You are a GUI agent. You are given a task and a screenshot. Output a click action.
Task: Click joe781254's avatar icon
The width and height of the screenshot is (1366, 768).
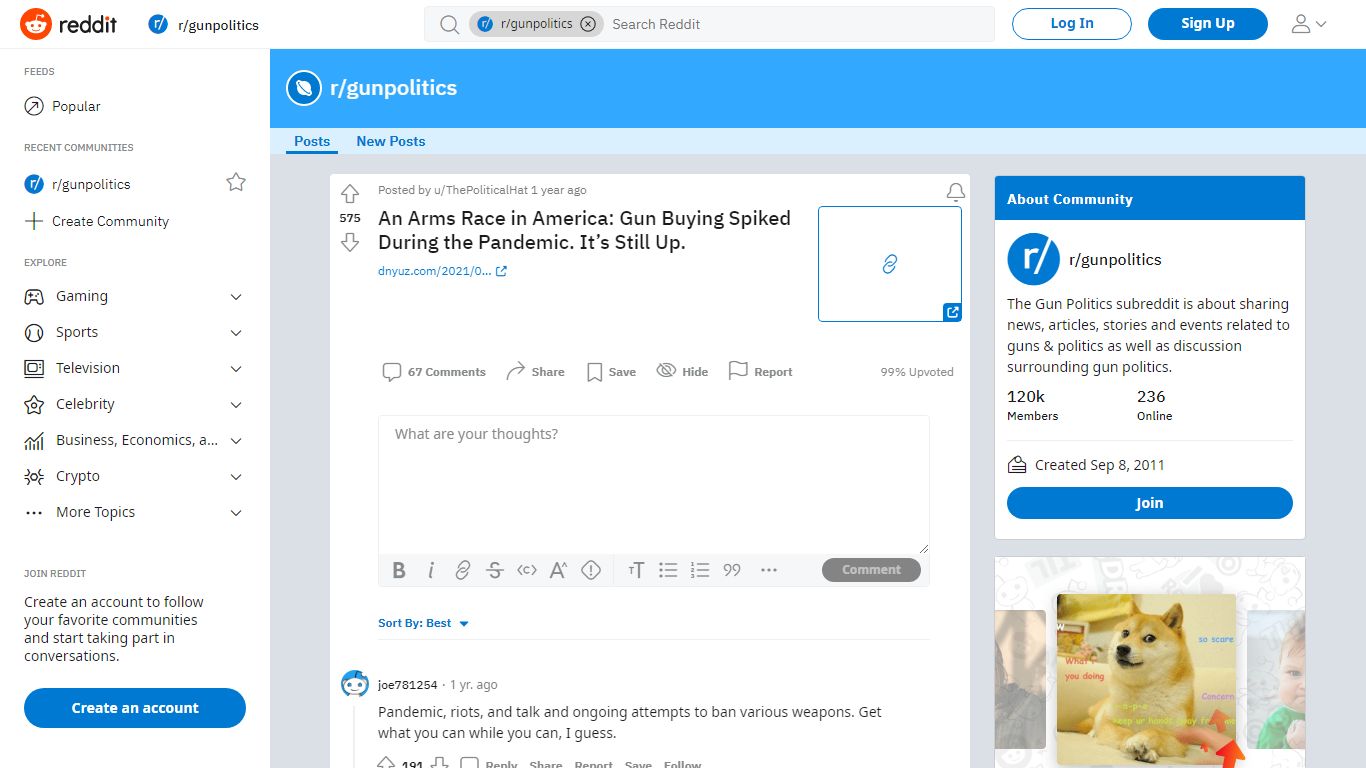coord(355,684)
